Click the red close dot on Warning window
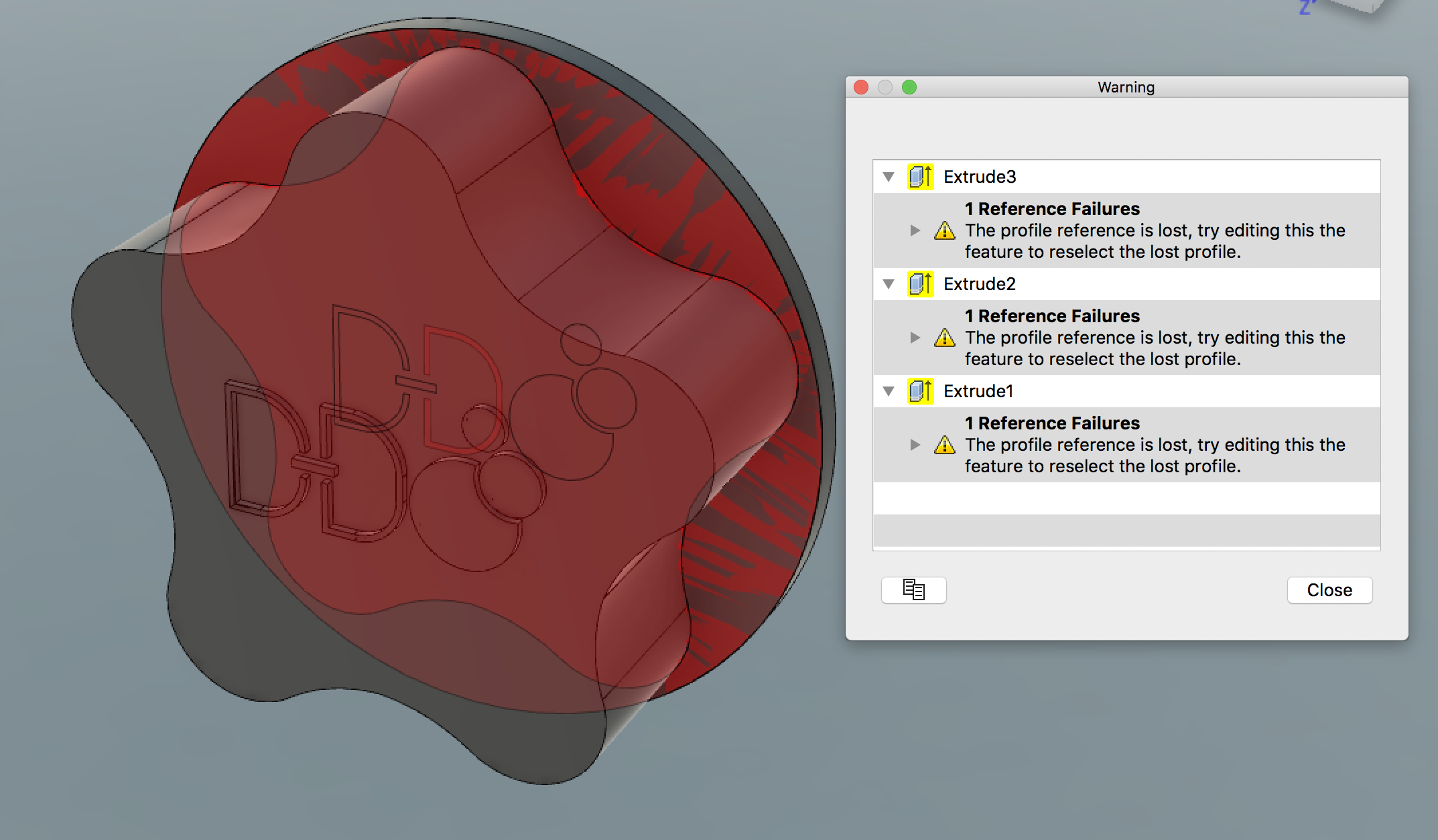Image resolution: width=1438 pixels, height=840 pixels. [862, 87]
